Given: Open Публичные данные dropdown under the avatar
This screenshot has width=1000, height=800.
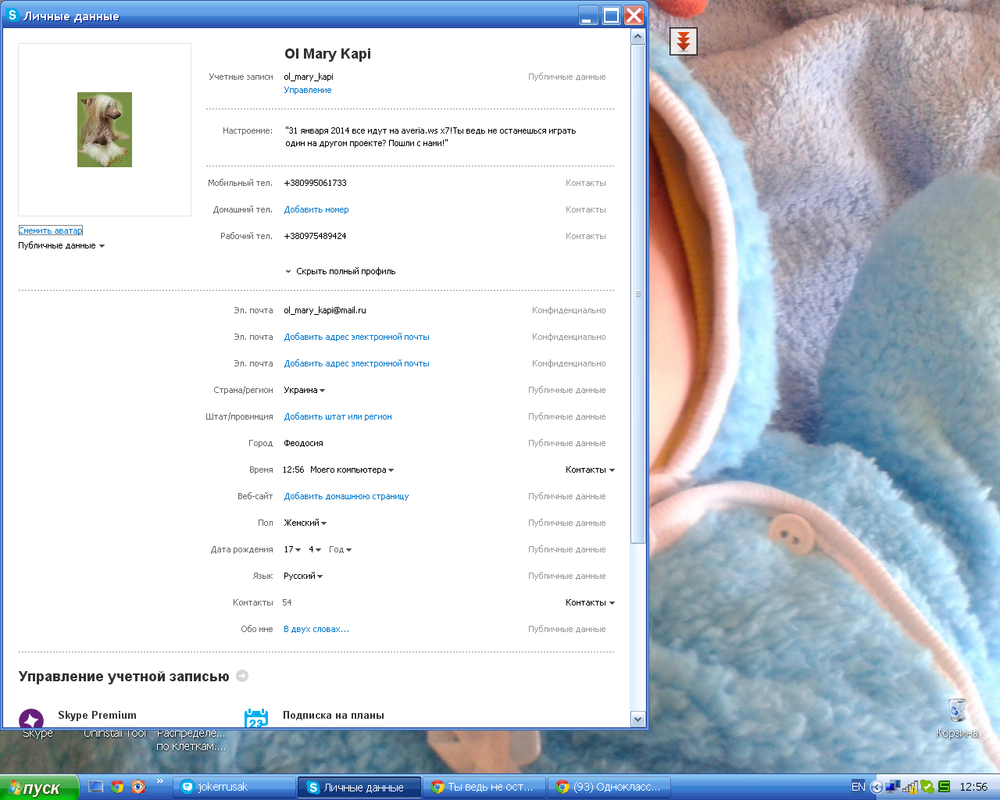Looking at the screenshot, I should point(61,245).
